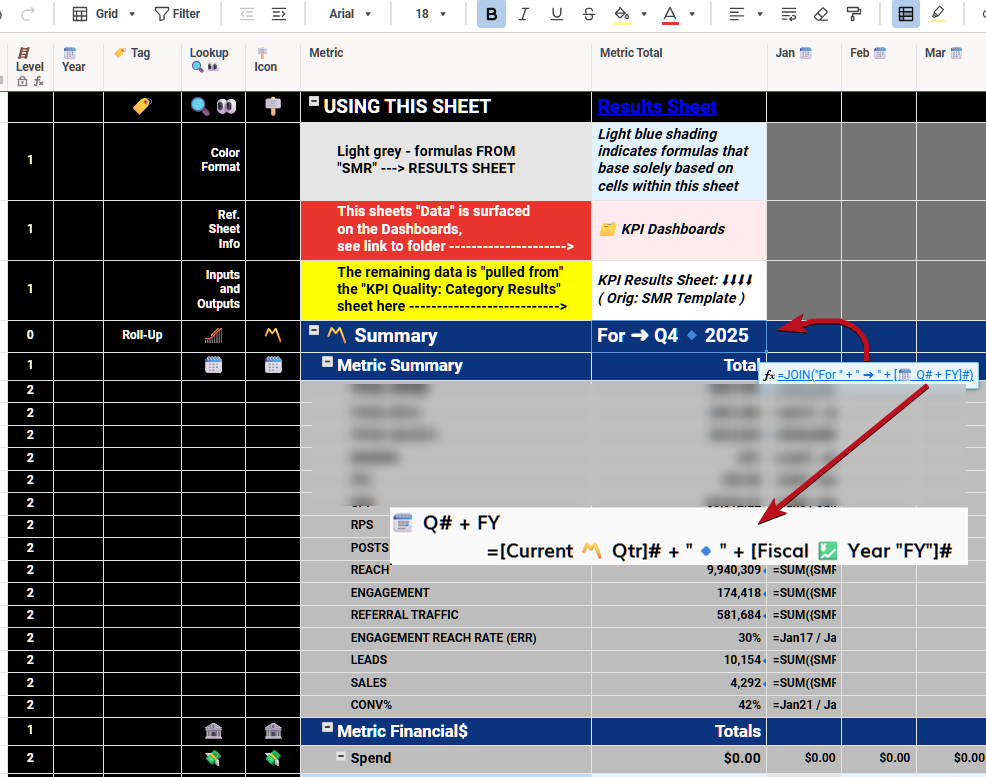Click the chart icon in the Roll-Up row
This screenshot has width=986, height=777.
(x=213, y=335)
